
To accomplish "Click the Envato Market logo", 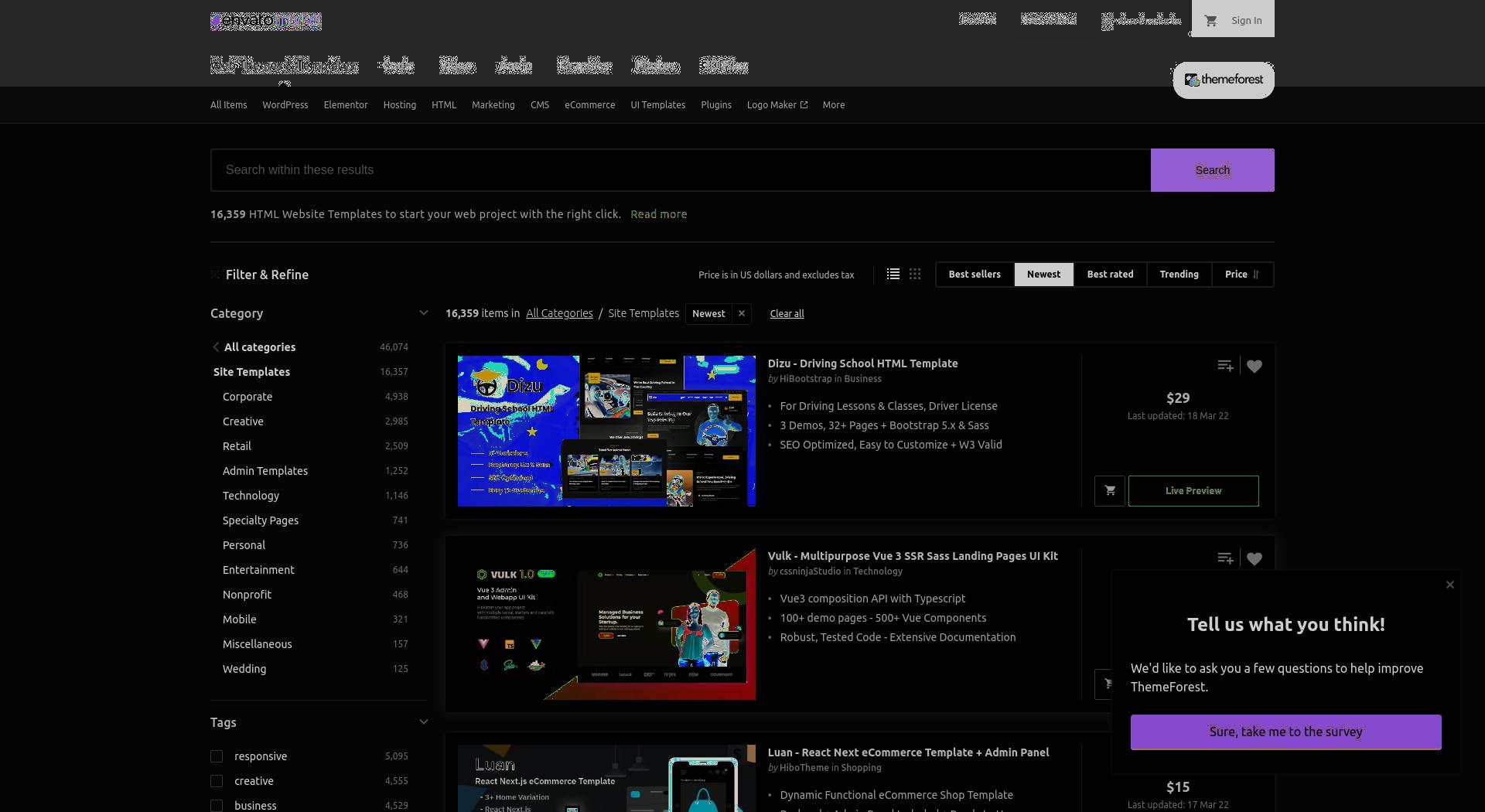I will click(266, 21).
